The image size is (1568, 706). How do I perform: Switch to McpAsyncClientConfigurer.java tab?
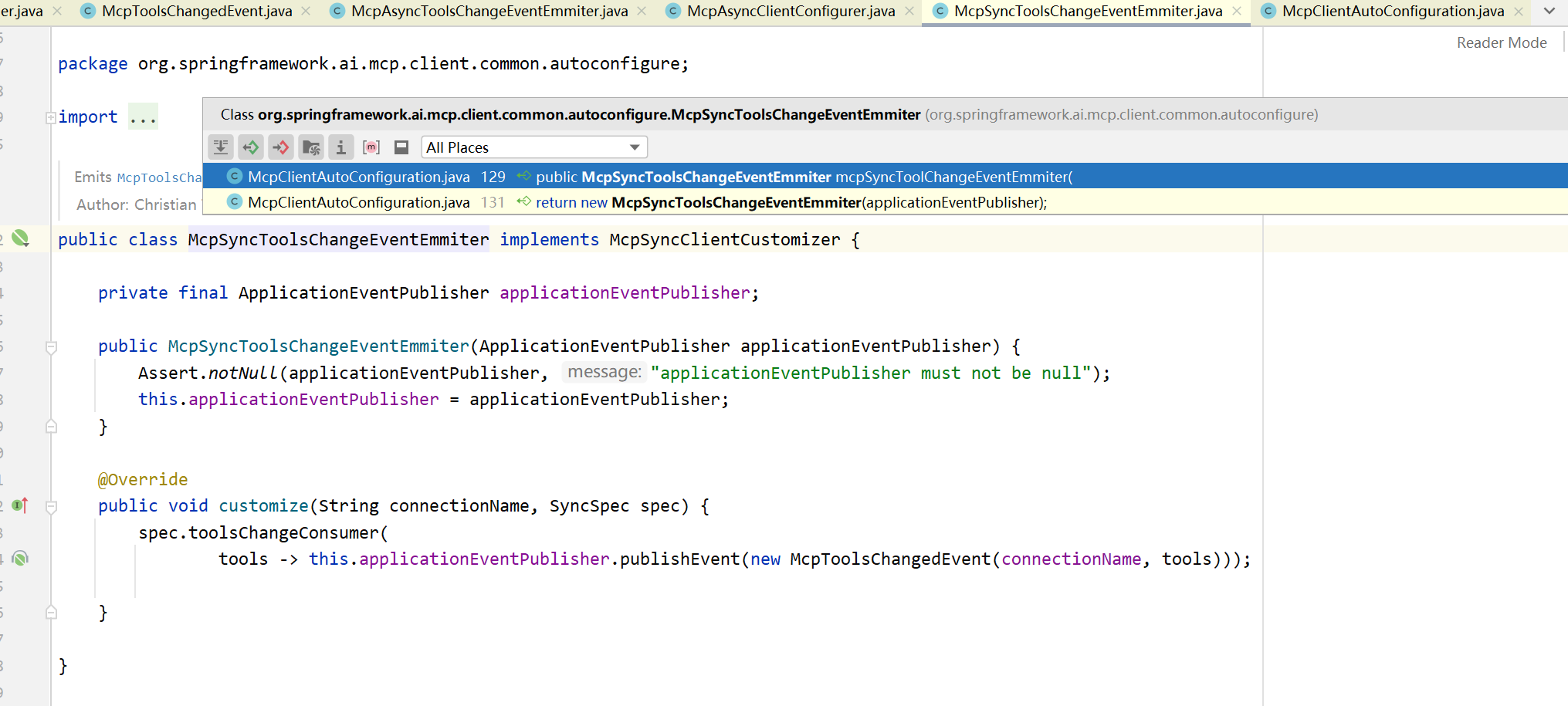click(791, 11)
